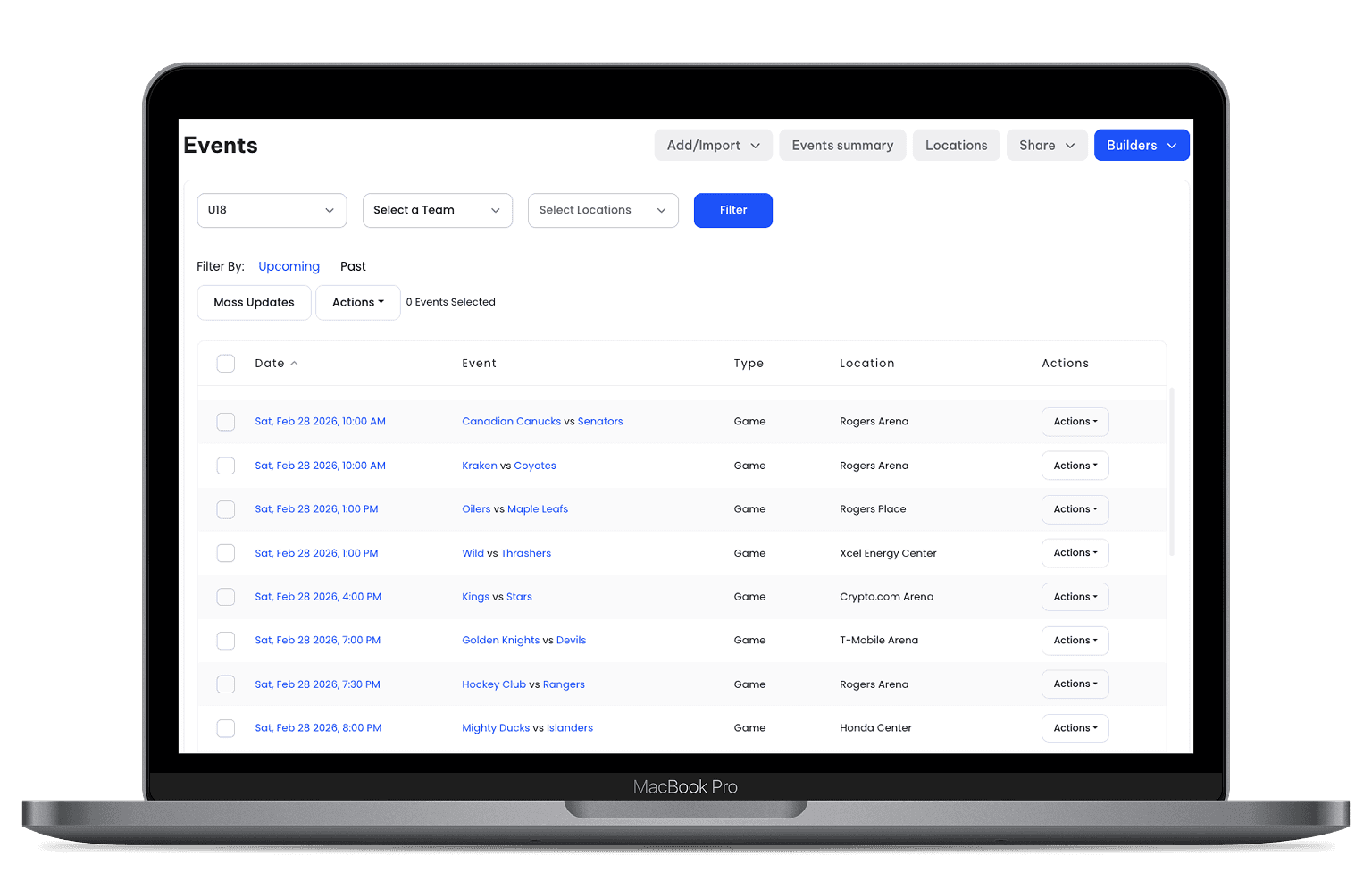The image size is (1372, 873).
Task: Open Select Locations dropdown
Action: [x=603, y=211]
